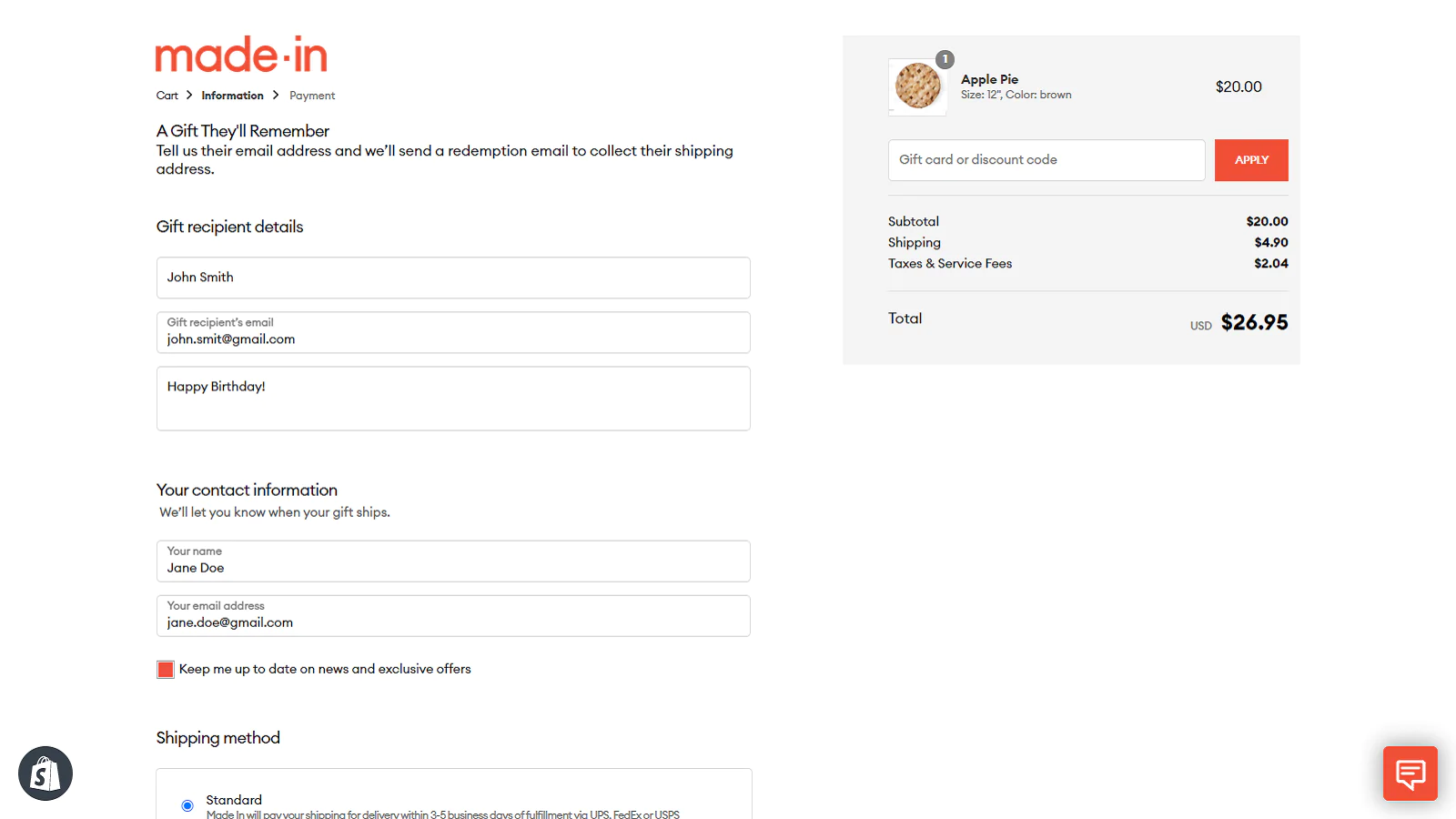Click the Happy Birthday gift message box
The width and height of the screenshot is (1456, 819).
(453, 399)
